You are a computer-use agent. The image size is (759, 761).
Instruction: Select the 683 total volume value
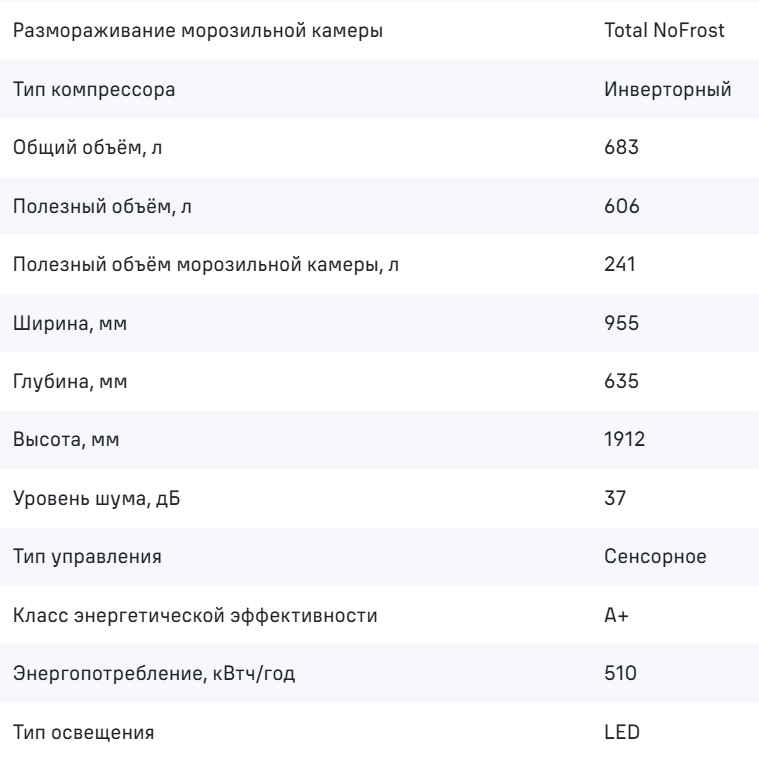621,148
